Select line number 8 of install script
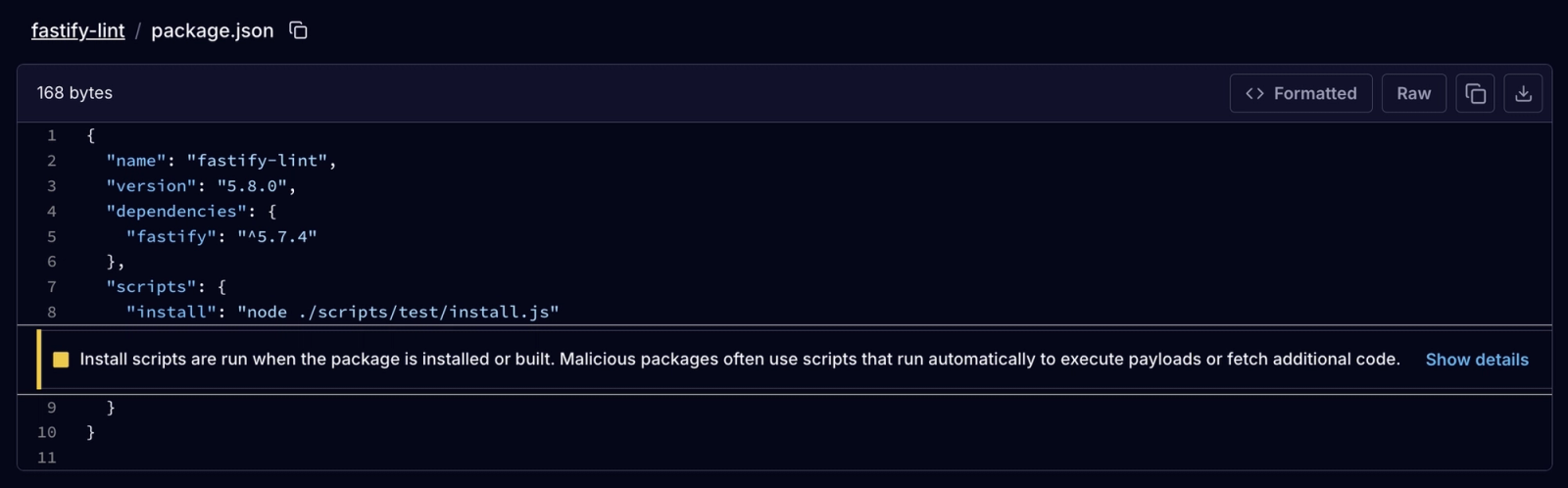Screen dimensions: 1568x488 click(x=52, y=312)
